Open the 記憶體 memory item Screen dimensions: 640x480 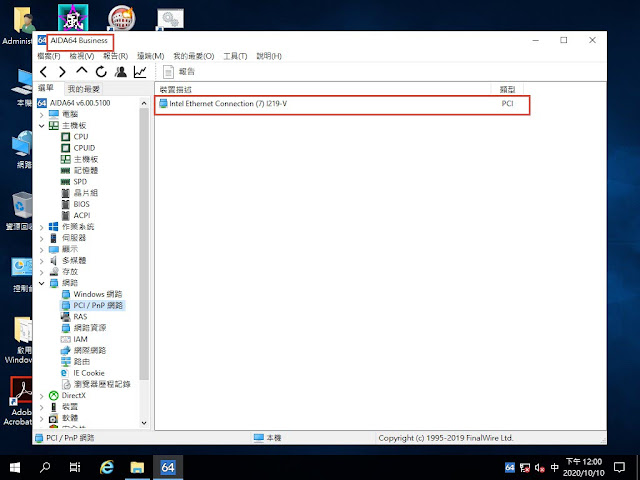[x=85, y=170]
